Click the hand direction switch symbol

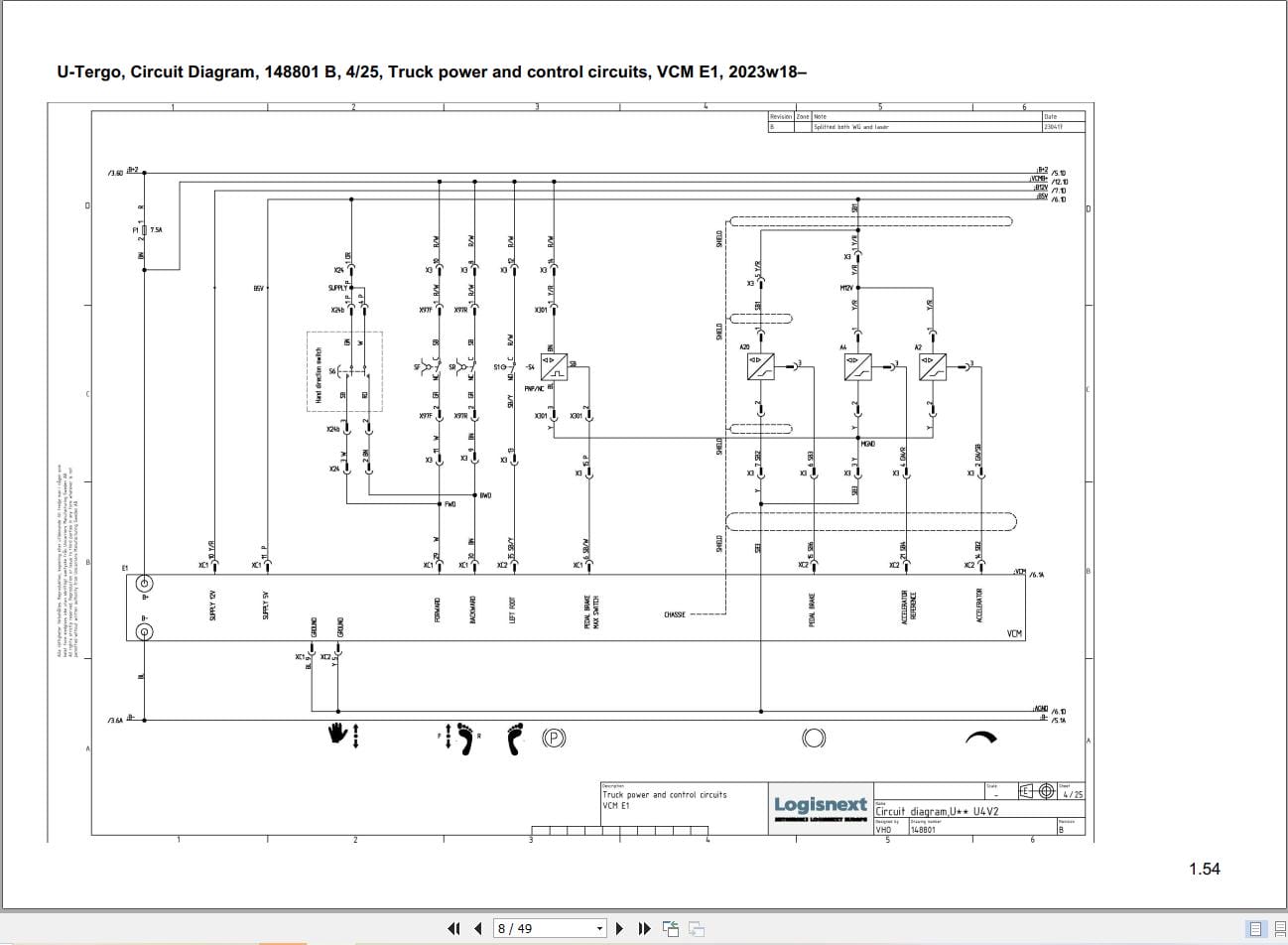pyautogui.click(x=343, y=736)
